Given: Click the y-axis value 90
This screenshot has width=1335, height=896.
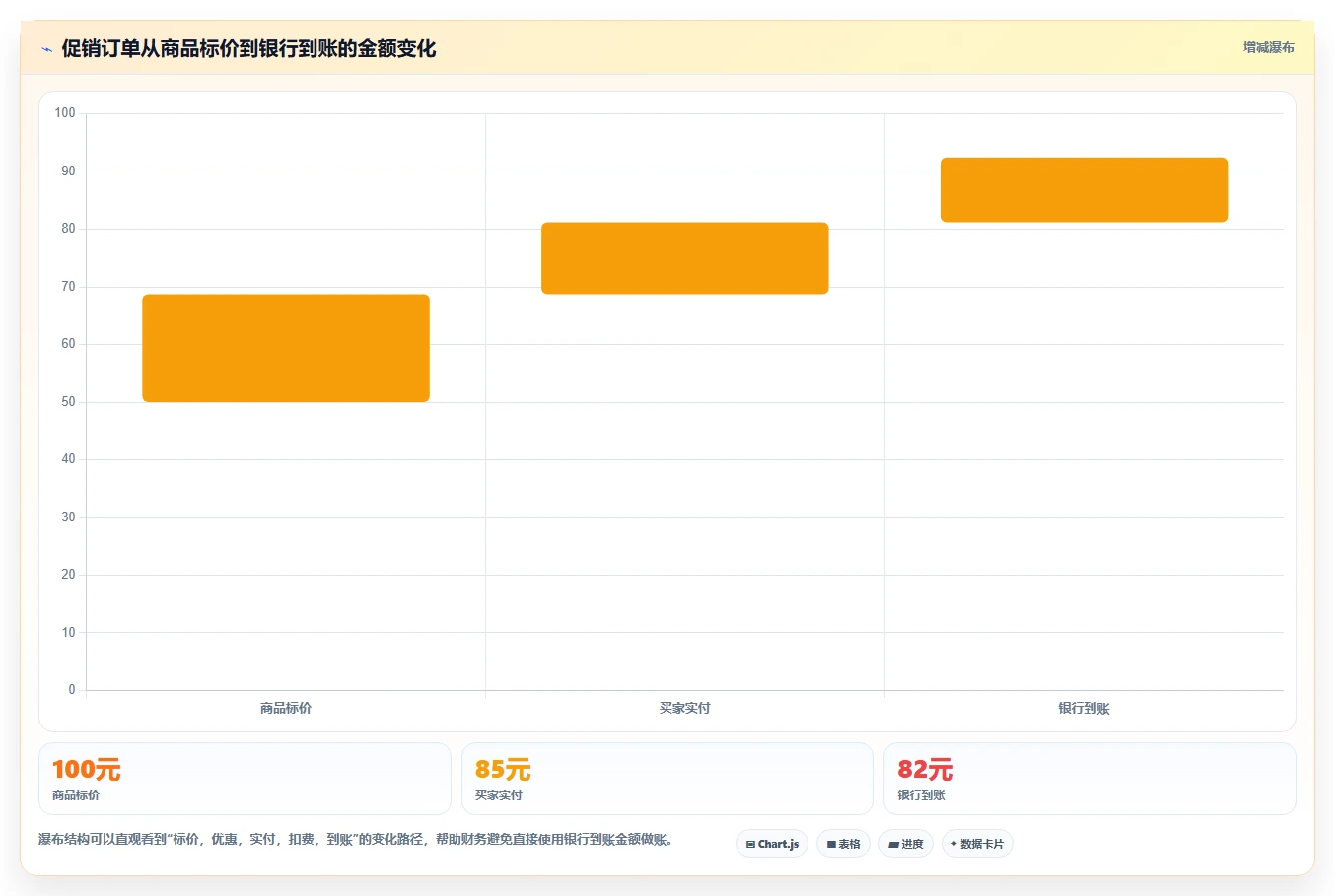Looking at the screenshot, I should pos(68,172).
